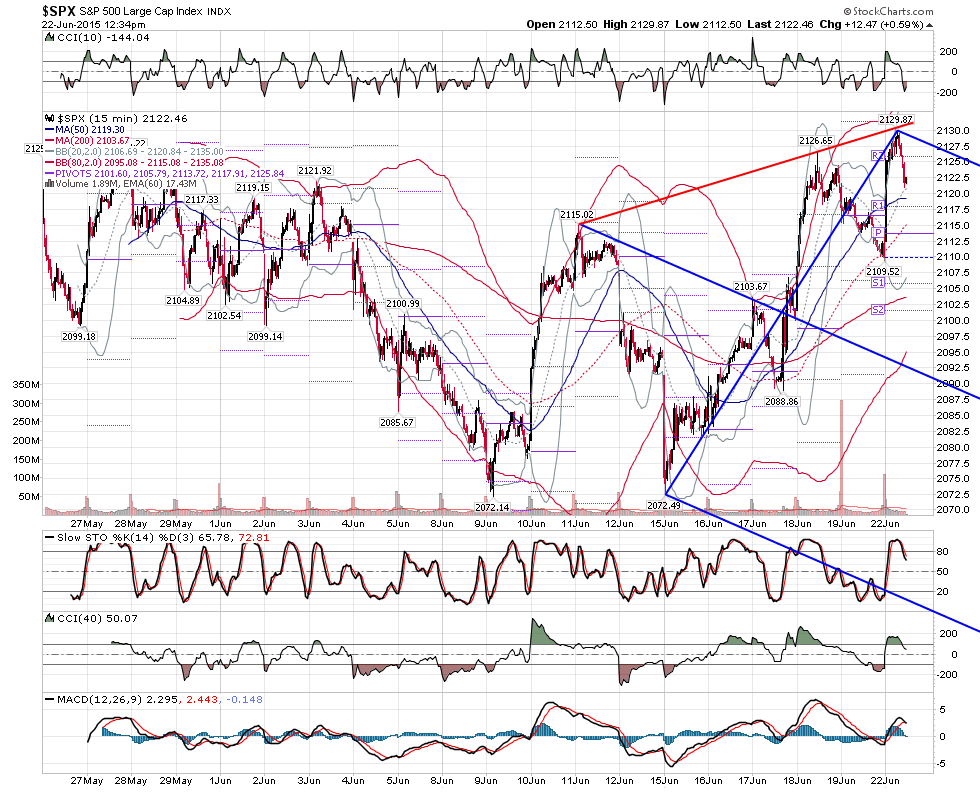Select the $SPX ticker symbol title
This screenshot has width=980, height=794.
(x=59, y=11)
